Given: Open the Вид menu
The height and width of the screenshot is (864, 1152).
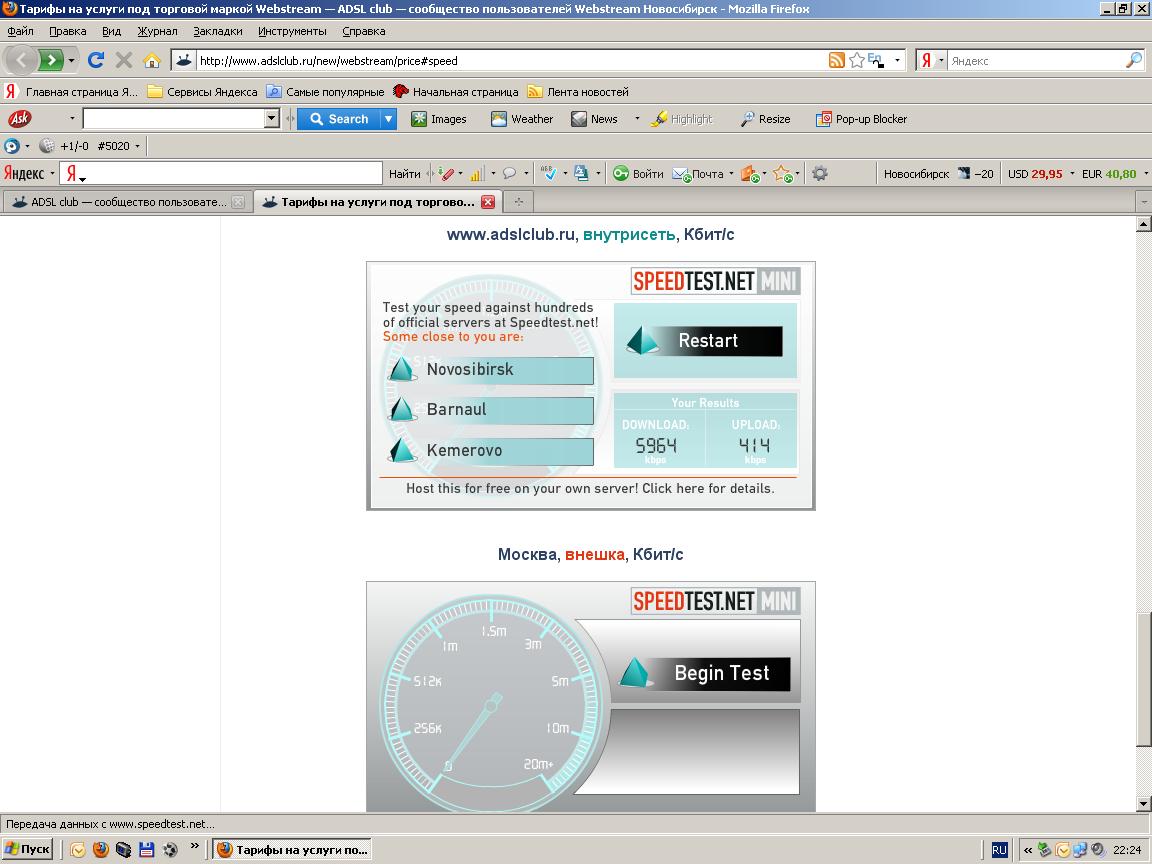Looking at the screenshot, I should [112, 31].
